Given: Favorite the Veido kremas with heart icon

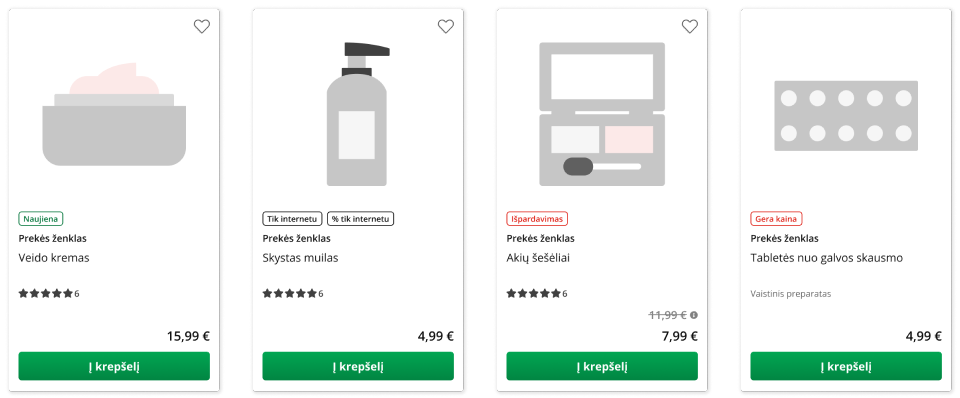Looking at the screenshot, I should (201, 26).
